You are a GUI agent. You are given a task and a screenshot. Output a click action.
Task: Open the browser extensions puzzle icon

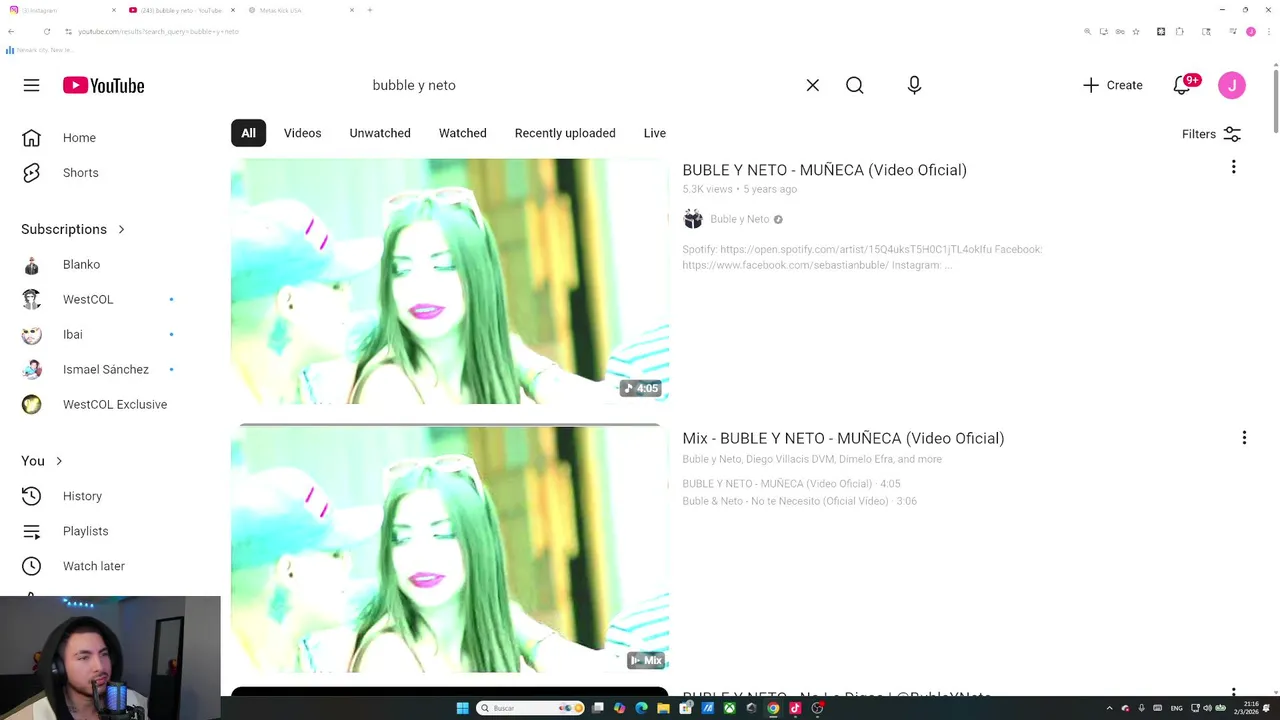point(1179,31)
